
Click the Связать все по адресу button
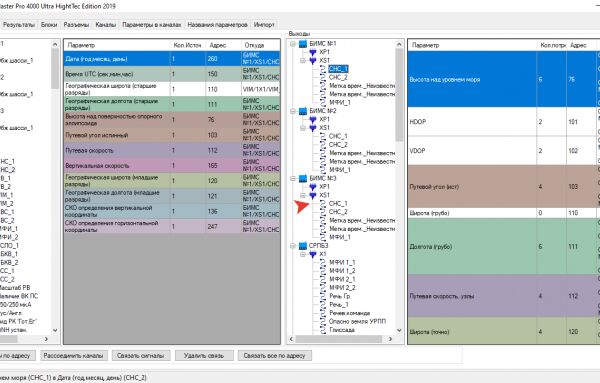coord(274,355)
